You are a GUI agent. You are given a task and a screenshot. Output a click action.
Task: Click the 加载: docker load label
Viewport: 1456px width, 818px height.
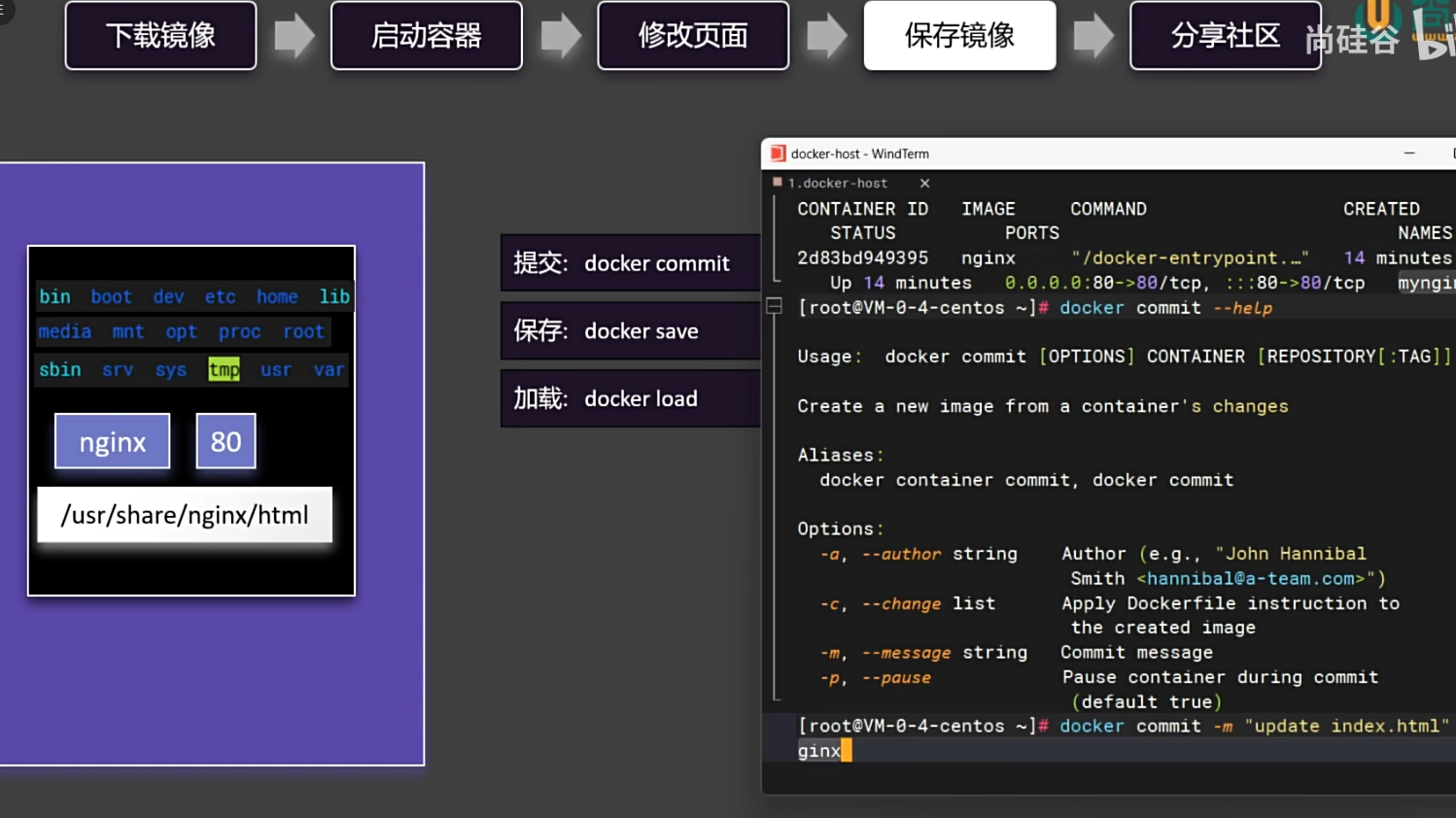click(x=630, y=398)
